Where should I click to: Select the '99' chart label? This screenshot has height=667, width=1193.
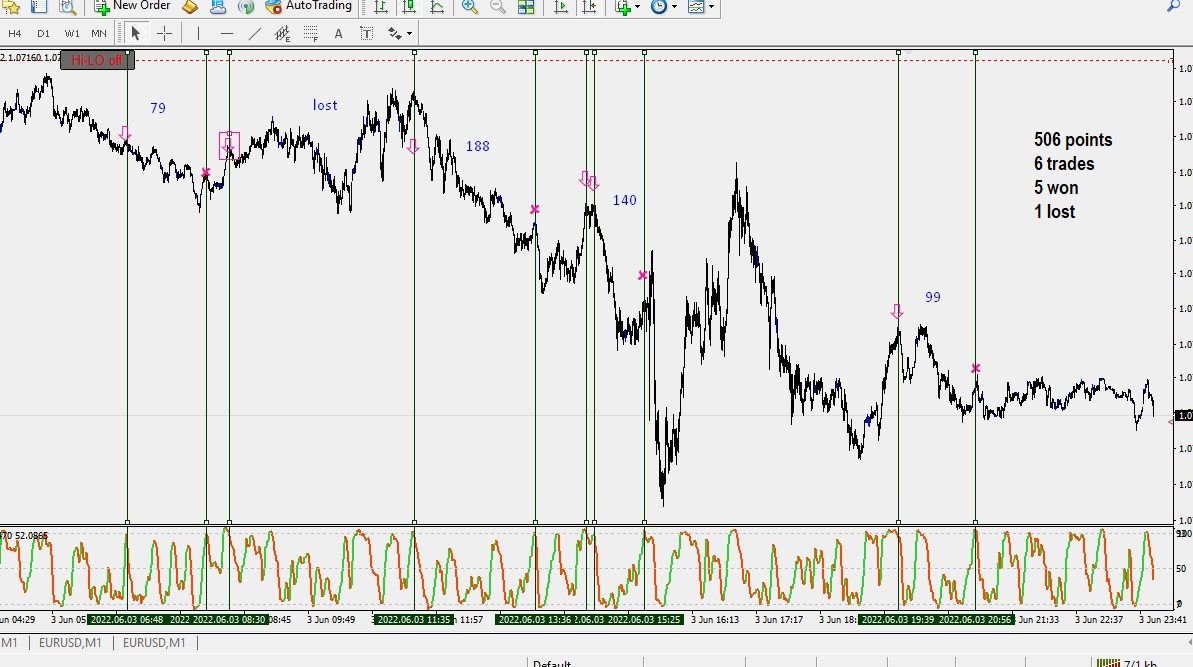(933, 297)
